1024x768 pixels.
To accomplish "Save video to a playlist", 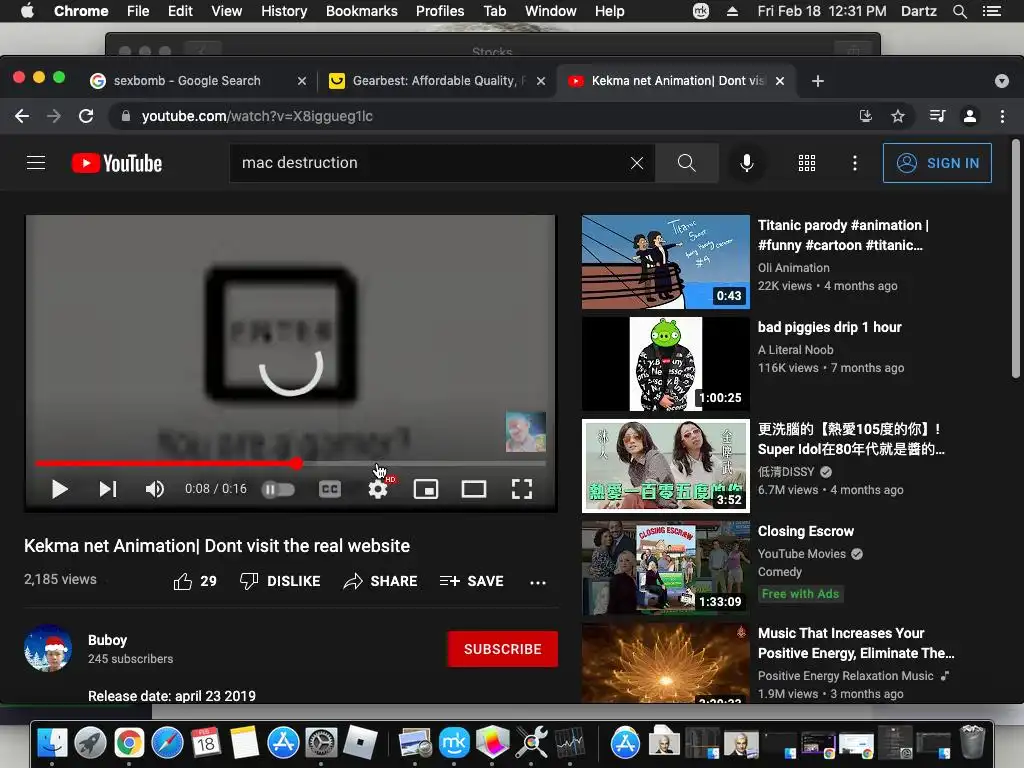I will [x=472, y=581].
